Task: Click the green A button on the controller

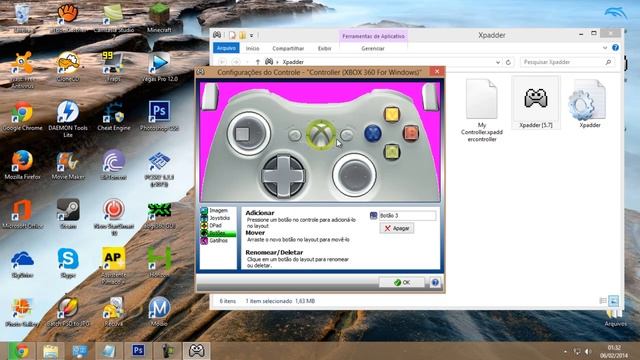Action: pos(392,152)
